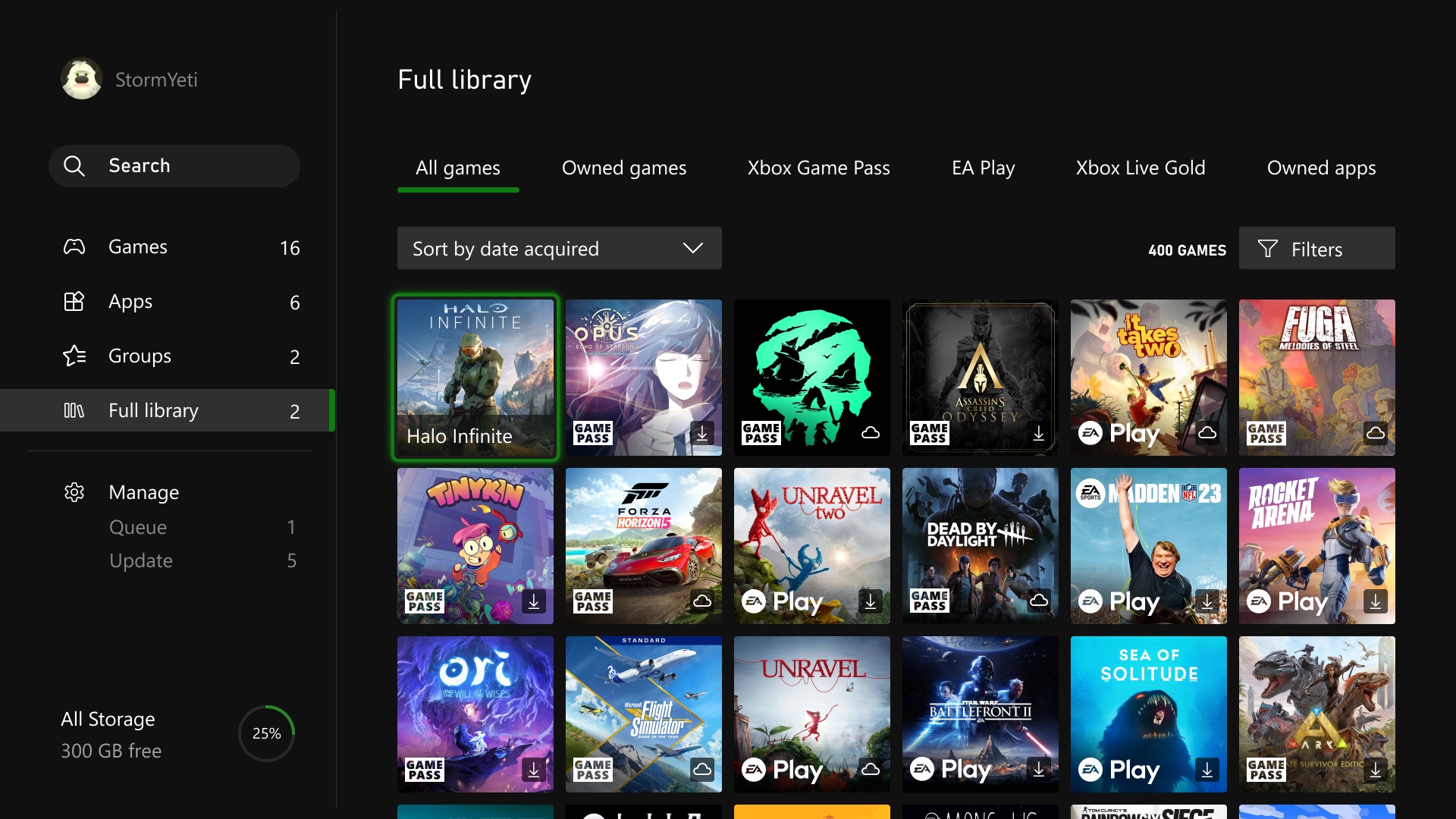The image size is (1456, 819).
Task: Select the Xbox Game Pass tab
Action: pyautogui.click(x=818, y=168)
